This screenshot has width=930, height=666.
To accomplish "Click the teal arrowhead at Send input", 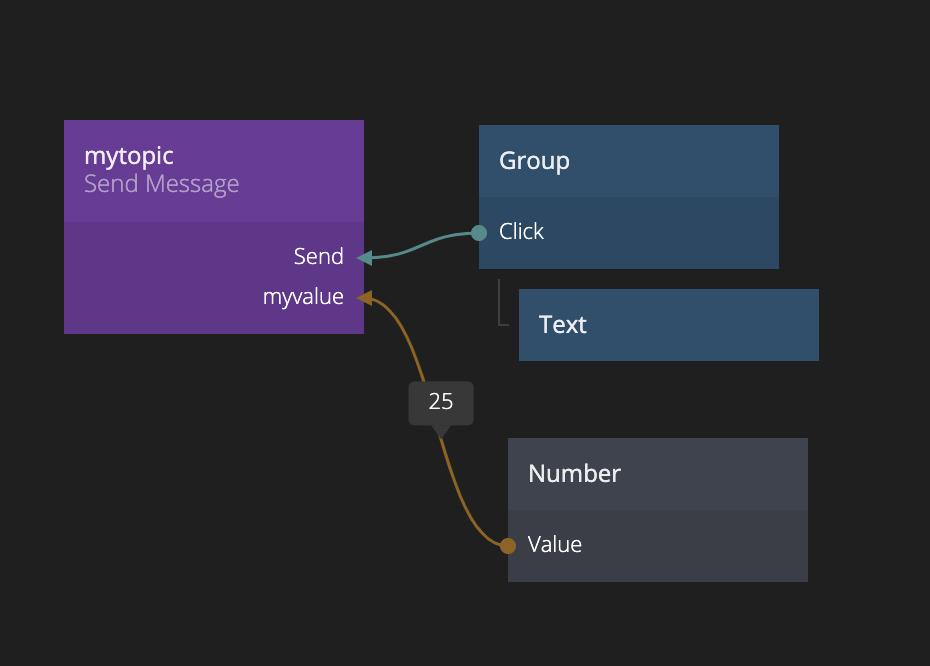I will pyautogui.click(x=365, y=257).
